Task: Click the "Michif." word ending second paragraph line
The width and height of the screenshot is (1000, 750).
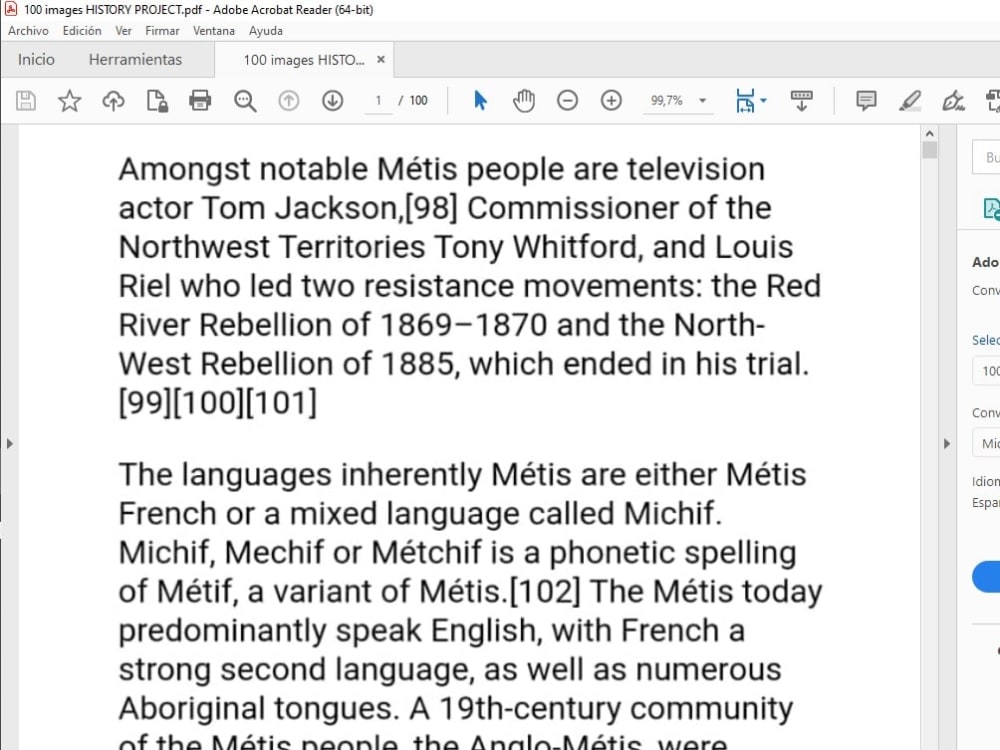Action: tap(673, 513)
